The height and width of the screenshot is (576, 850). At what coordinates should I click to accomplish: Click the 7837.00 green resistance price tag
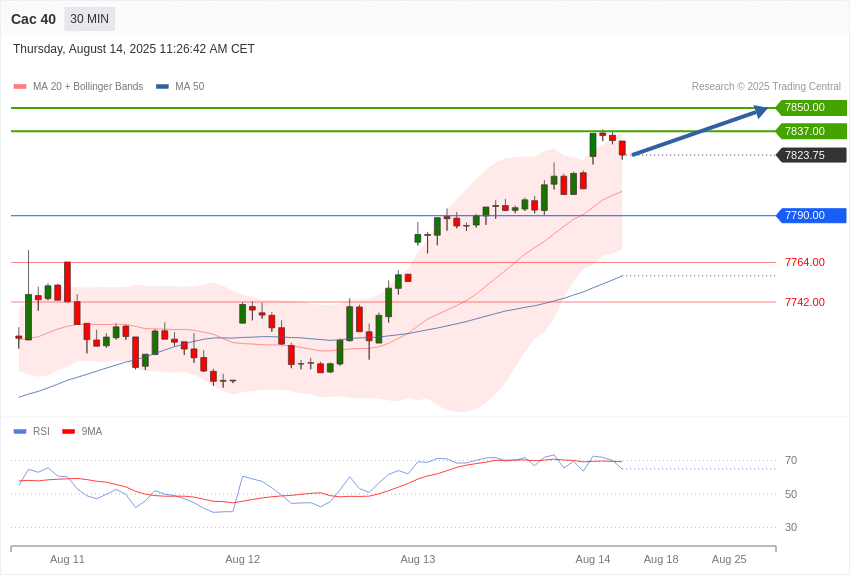[811, 131]
